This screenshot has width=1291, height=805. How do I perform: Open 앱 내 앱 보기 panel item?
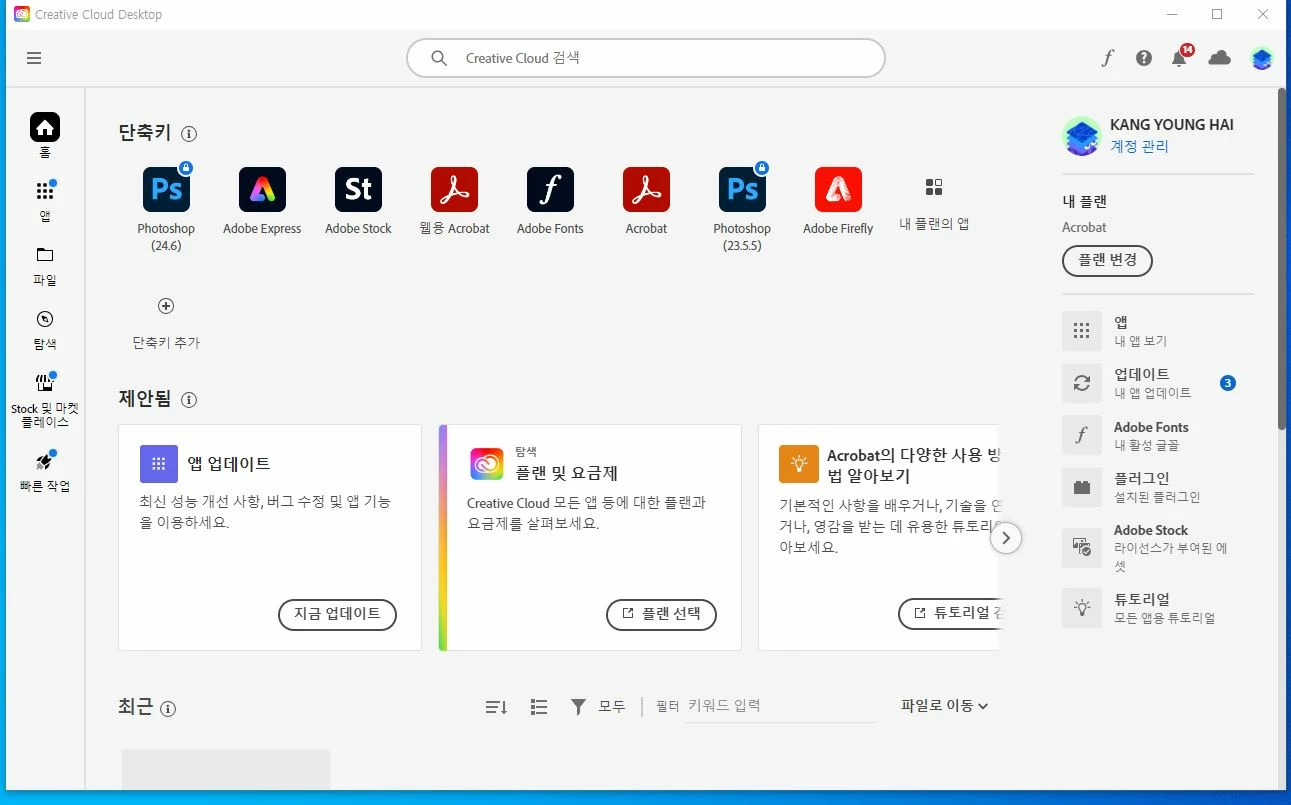pos(1157,331)
